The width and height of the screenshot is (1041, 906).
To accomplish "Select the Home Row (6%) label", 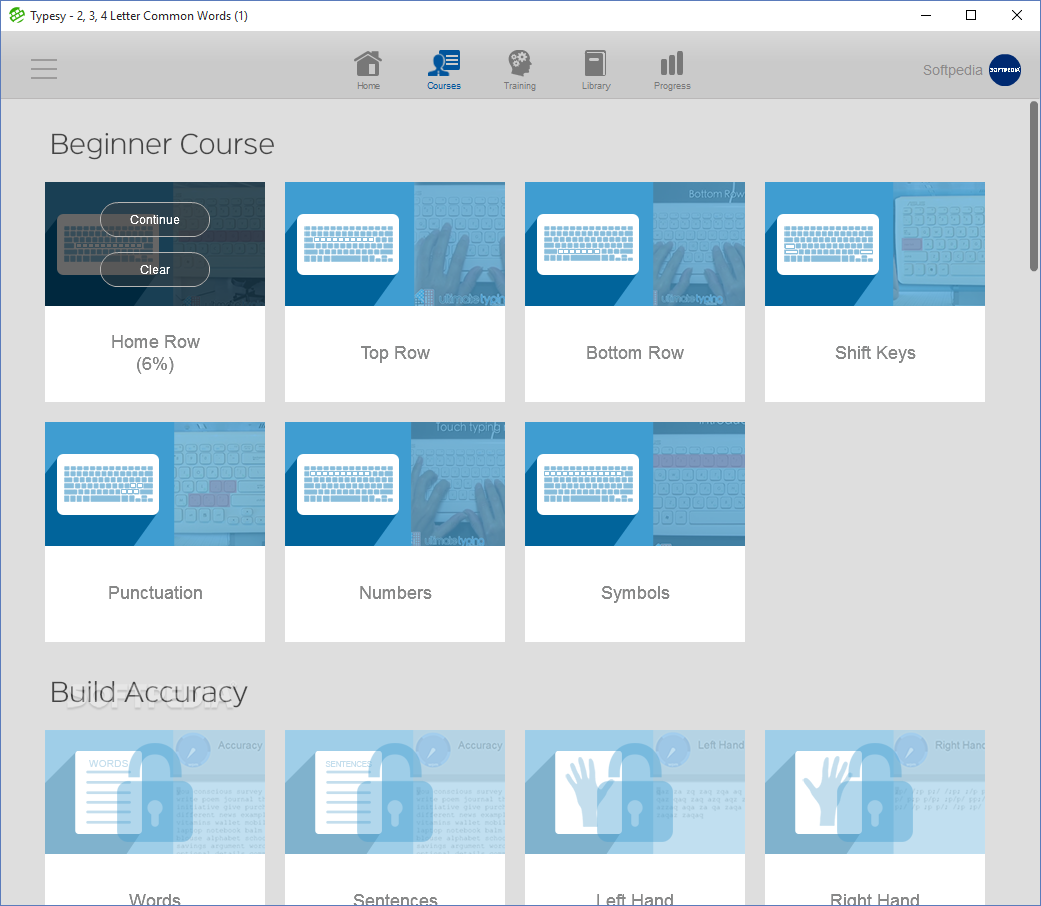I will (x=155, y=352).
